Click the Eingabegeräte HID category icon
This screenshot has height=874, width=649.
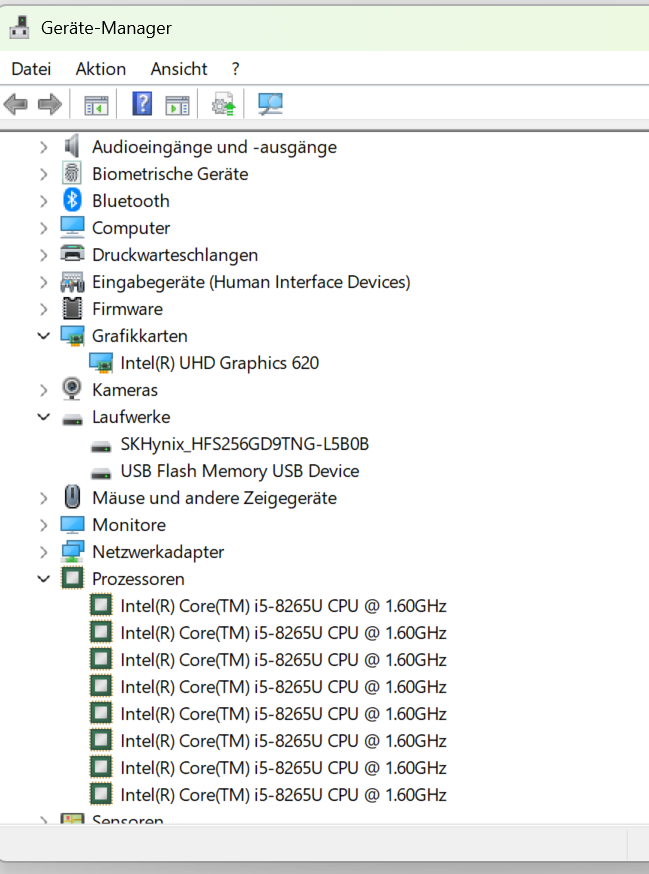[72, 281]
